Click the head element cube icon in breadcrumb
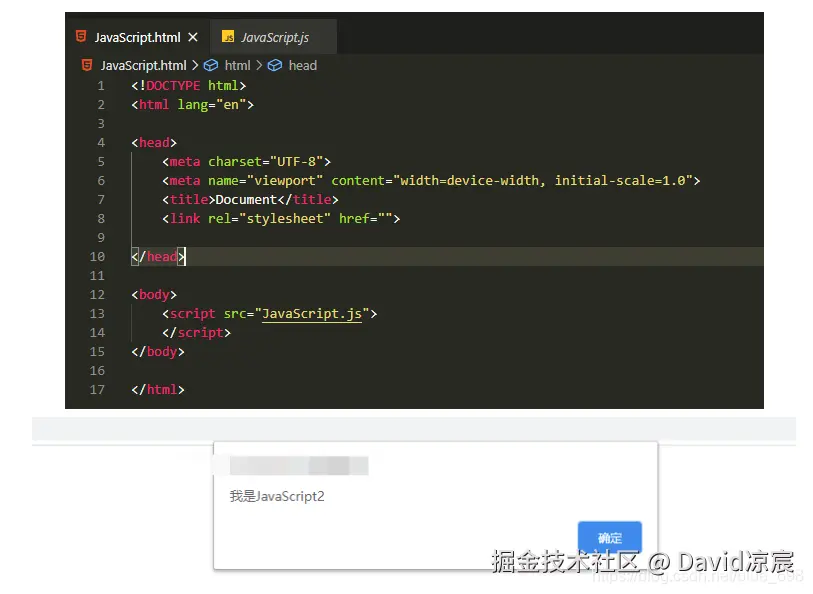The height and width of the screenshot is (594, 813). click(275, 65)
